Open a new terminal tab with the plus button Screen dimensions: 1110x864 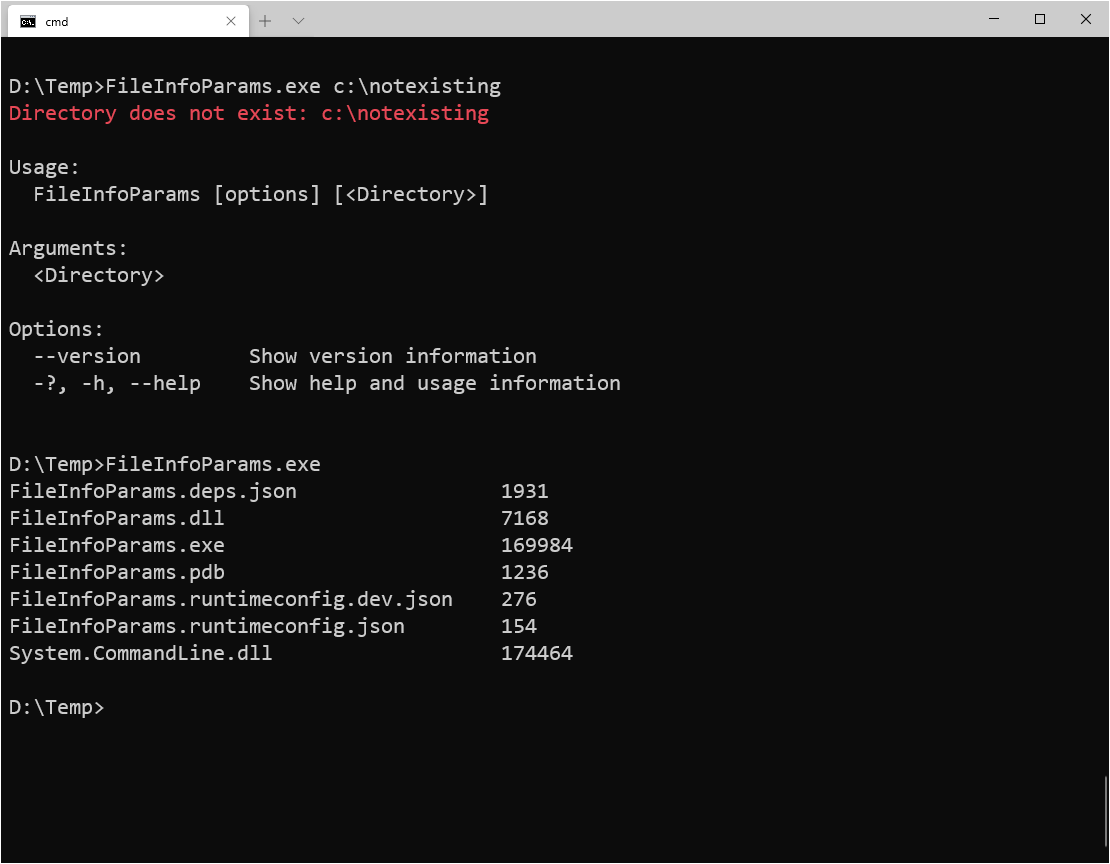coord(264,20)
